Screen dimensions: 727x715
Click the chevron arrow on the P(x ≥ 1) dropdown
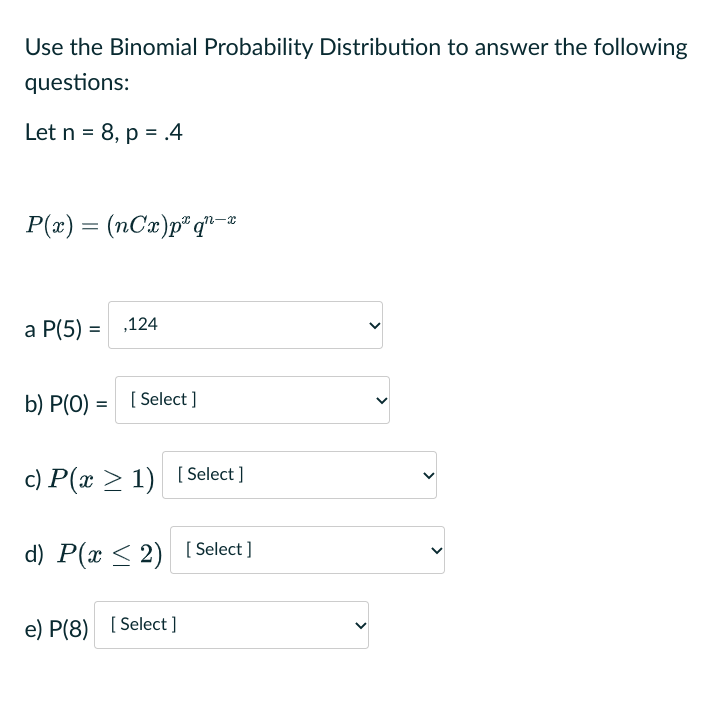point(429,475)
